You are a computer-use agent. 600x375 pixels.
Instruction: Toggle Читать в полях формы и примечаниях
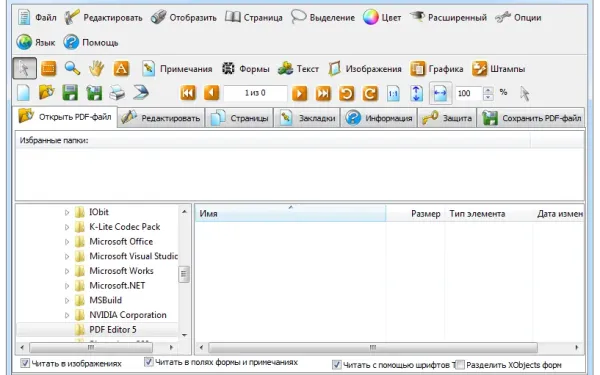[148, 362]
